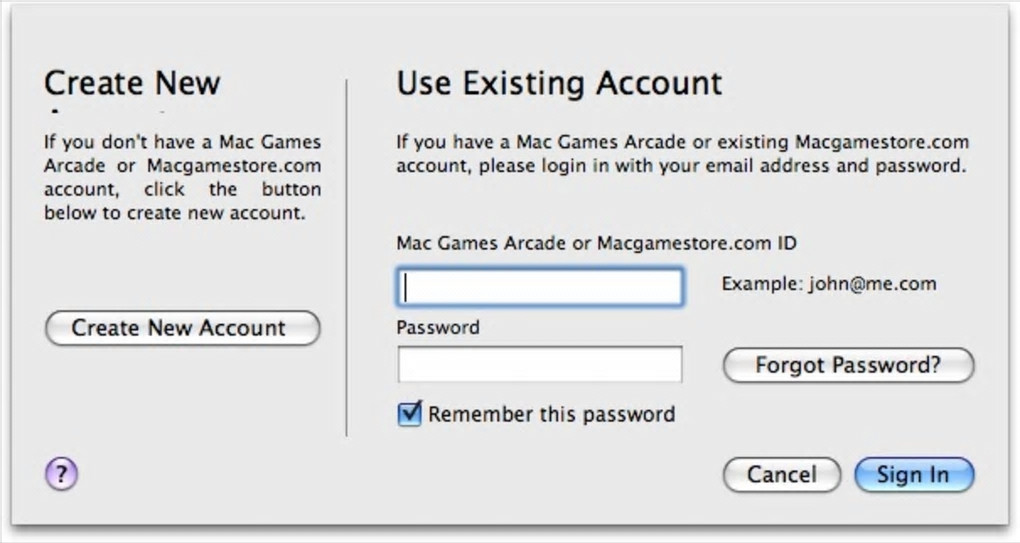The height and width of the screenshot is (543, 1020).
Task: Uncheck the Remember this password checkbox
Action: (410, 414)
